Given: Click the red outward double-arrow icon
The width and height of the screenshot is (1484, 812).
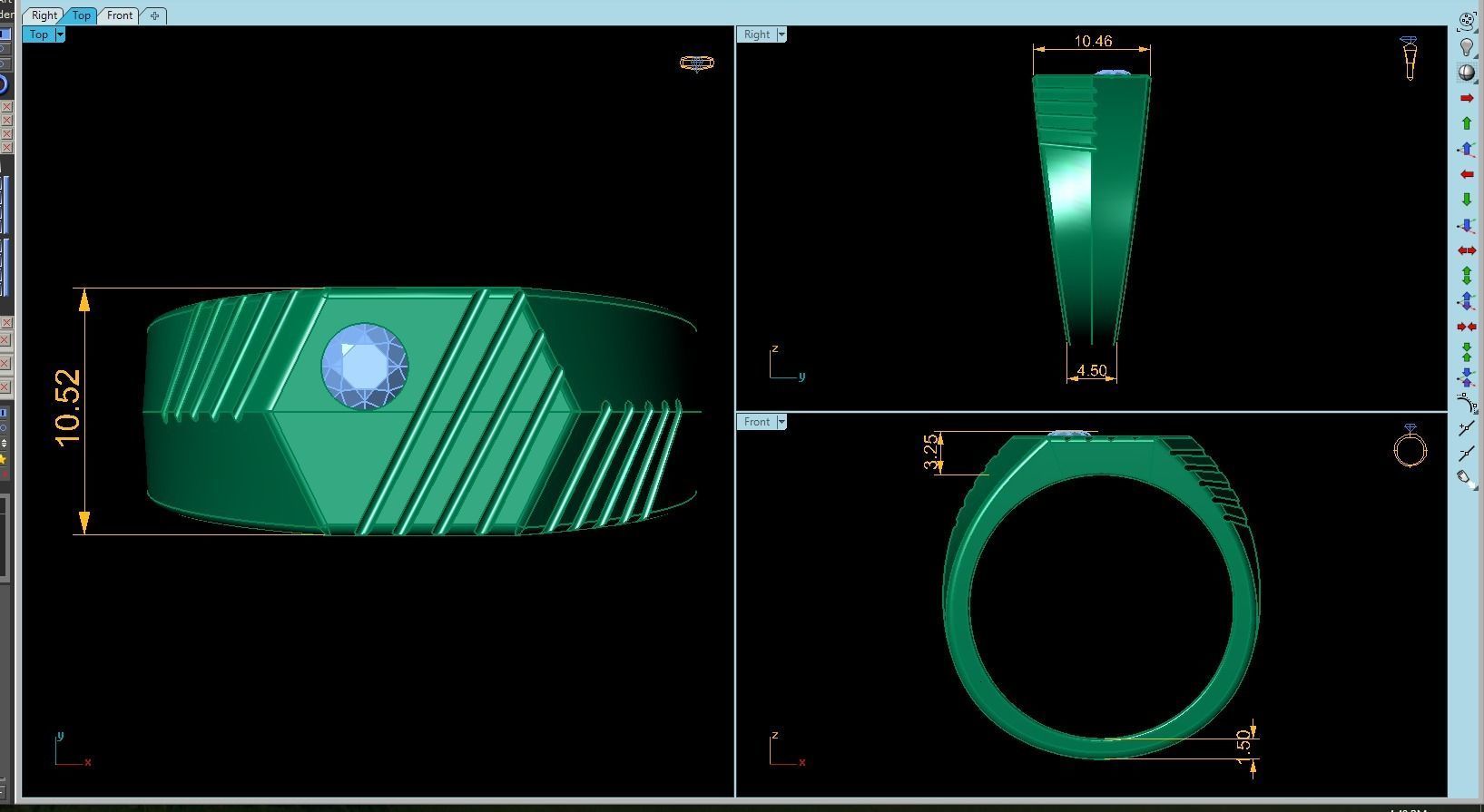Looking at the screenshot, I should pos(1467,250).
